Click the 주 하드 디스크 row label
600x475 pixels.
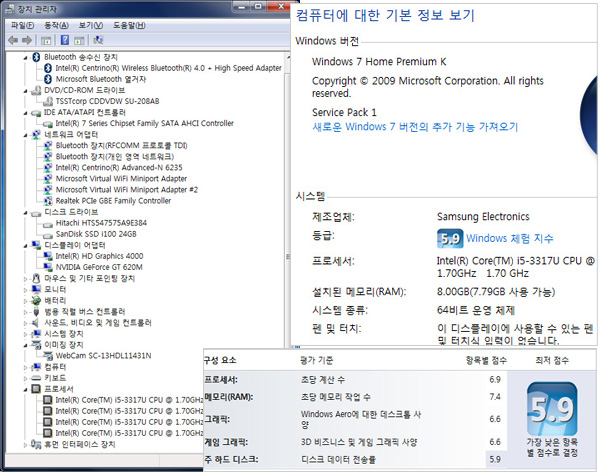tap(231, 459)
